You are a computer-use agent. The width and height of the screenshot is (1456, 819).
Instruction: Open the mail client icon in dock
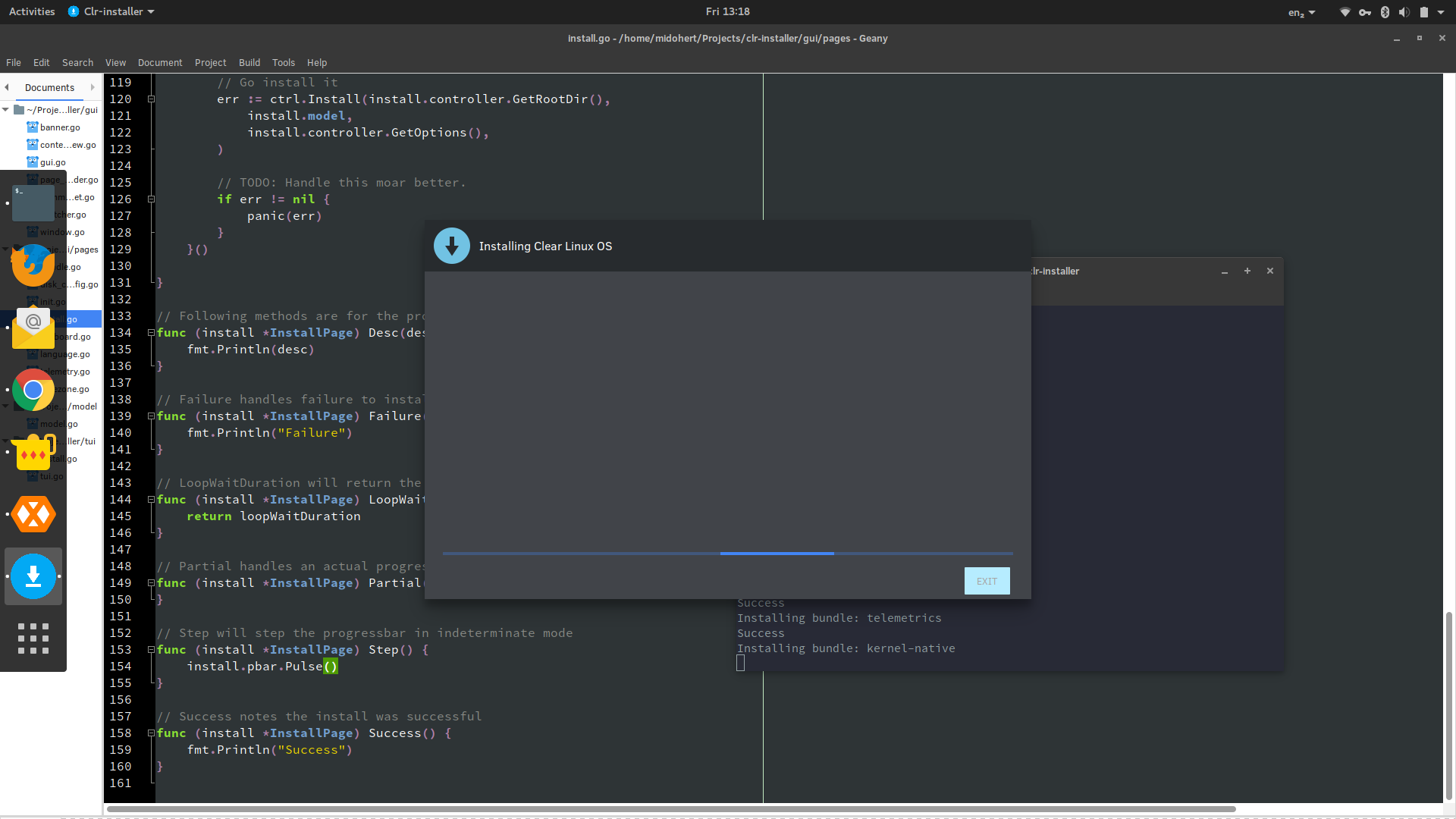[x=33, y=328]
